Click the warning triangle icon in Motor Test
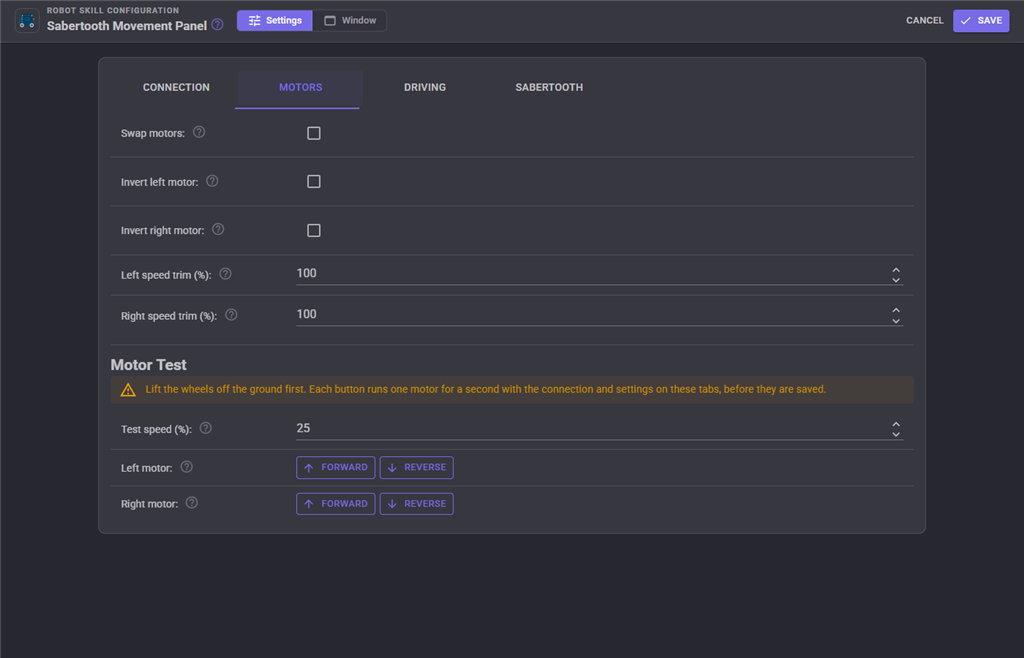Image resolution: width=1024 pixels, height=658 pixels. [128, 390]
